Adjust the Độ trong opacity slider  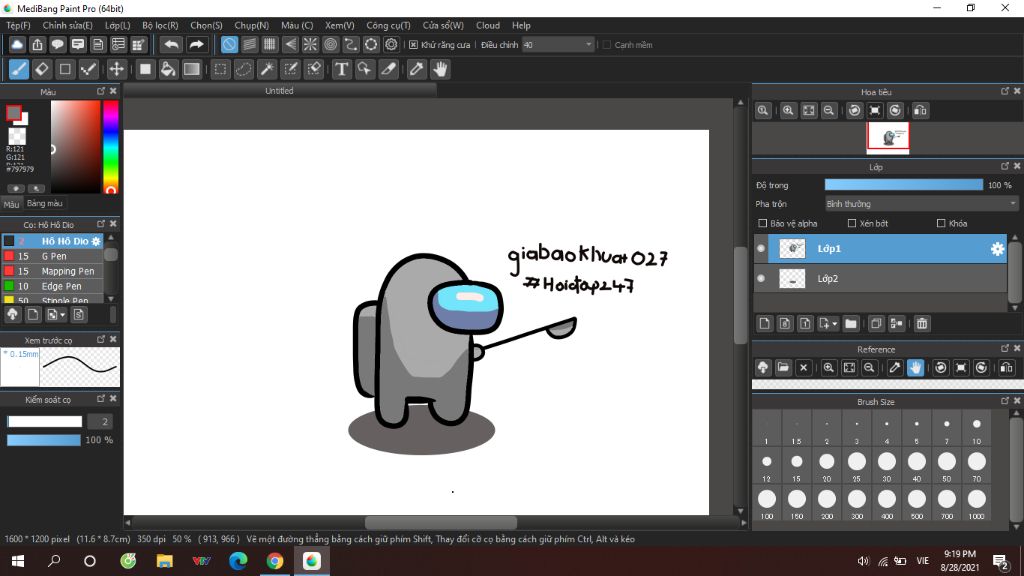tap(904, 185)
